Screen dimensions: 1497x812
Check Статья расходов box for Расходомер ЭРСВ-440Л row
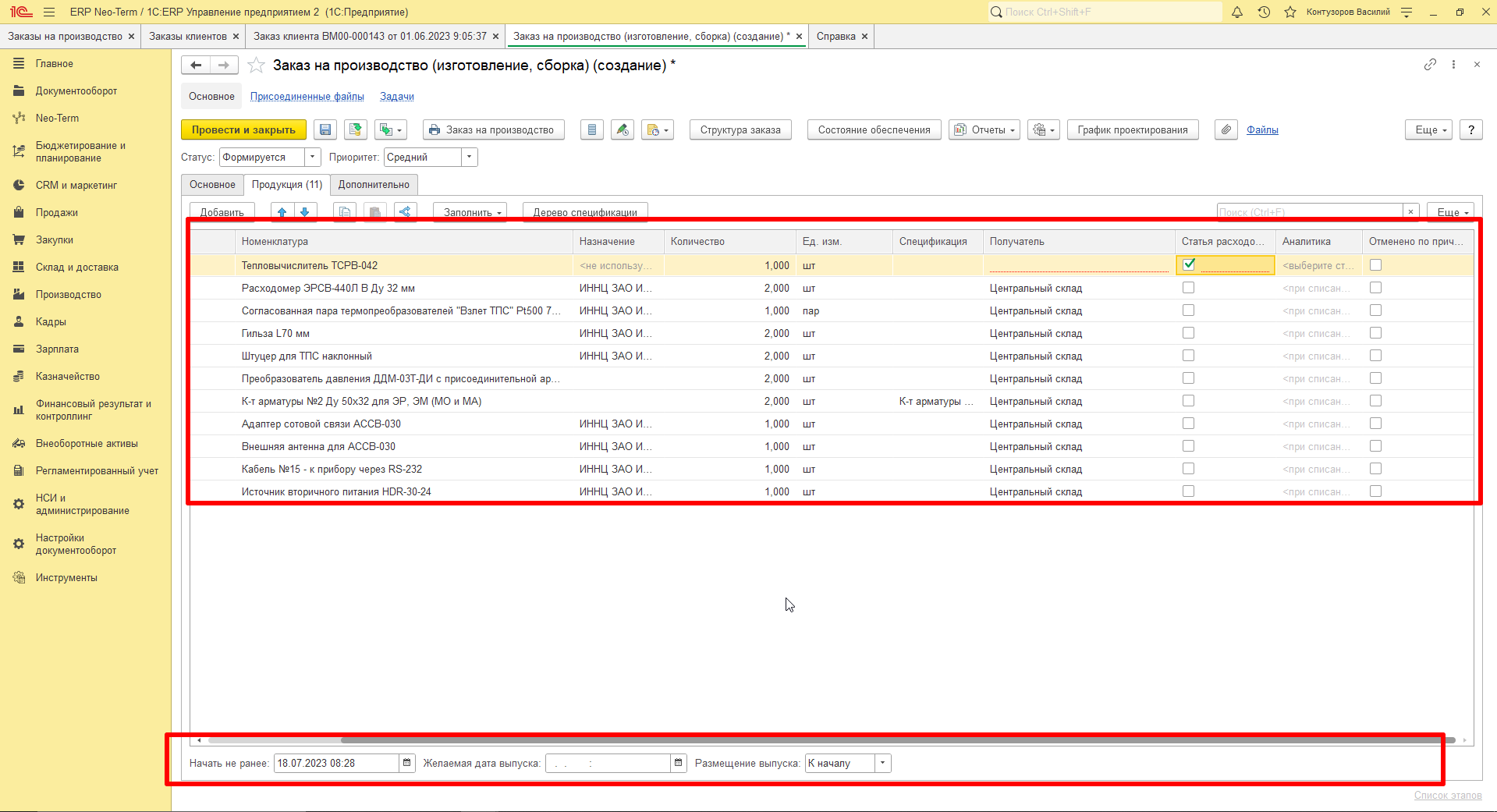click(1188, 288)
